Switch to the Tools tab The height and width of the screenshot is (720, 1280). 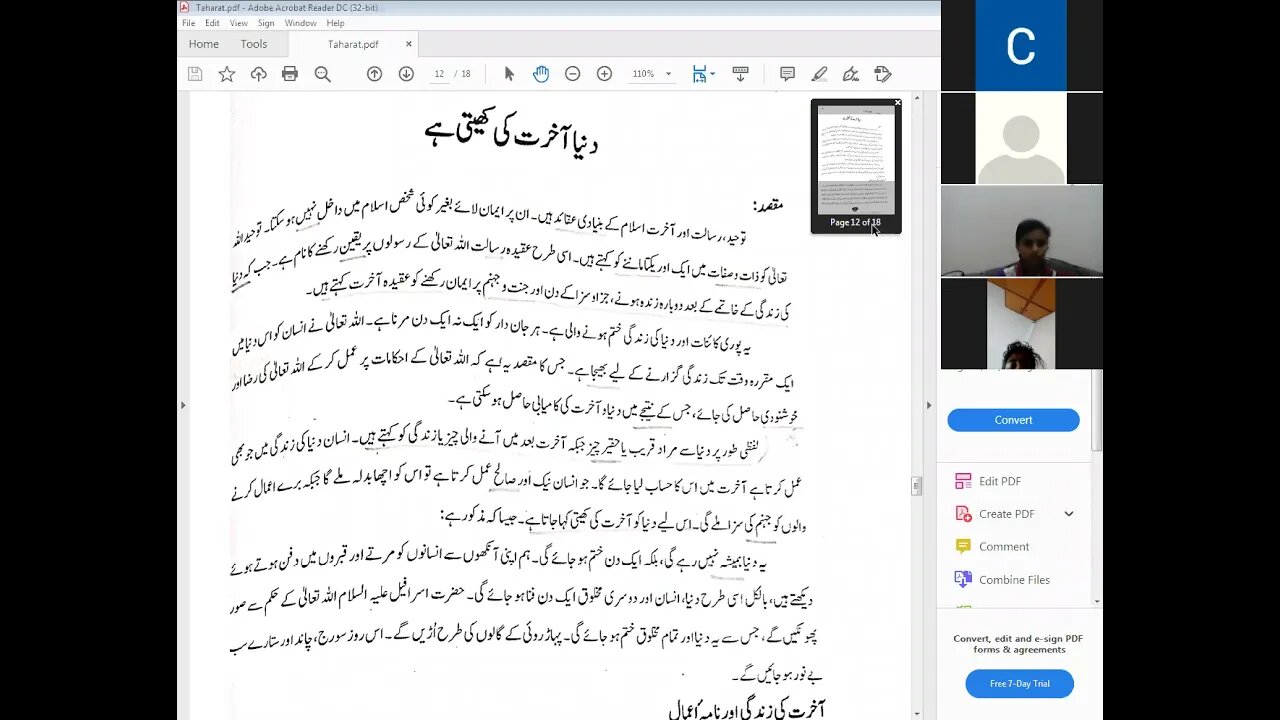[x=254, y=44]
